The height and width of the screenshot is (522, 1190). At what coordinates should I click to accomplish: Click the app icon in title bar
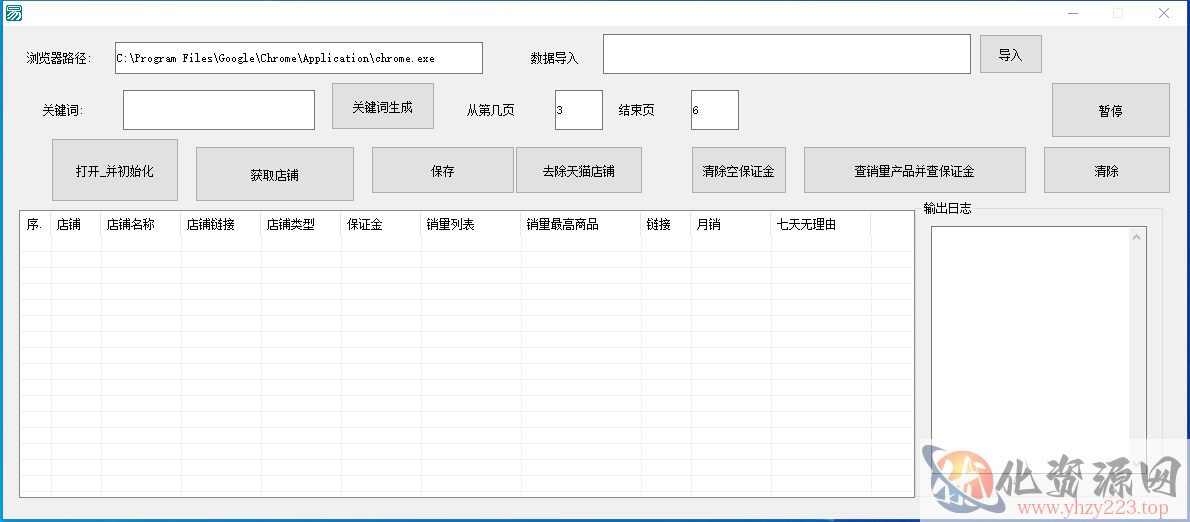(14, 12)
